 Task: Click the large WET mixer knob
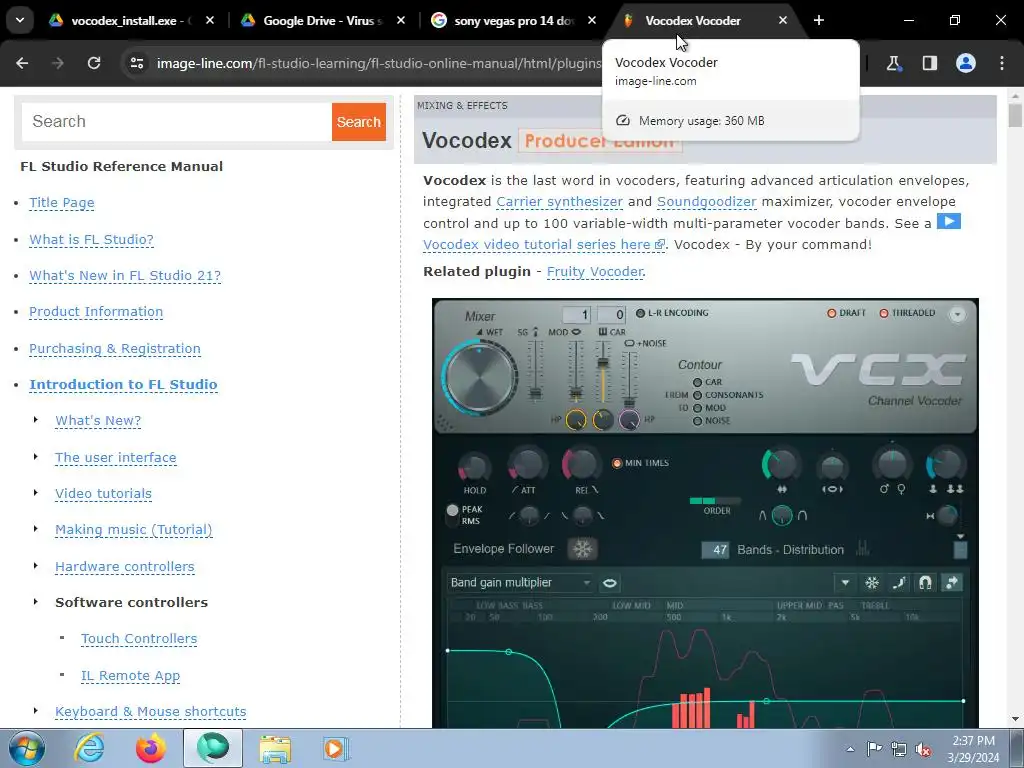click(480, 377)
